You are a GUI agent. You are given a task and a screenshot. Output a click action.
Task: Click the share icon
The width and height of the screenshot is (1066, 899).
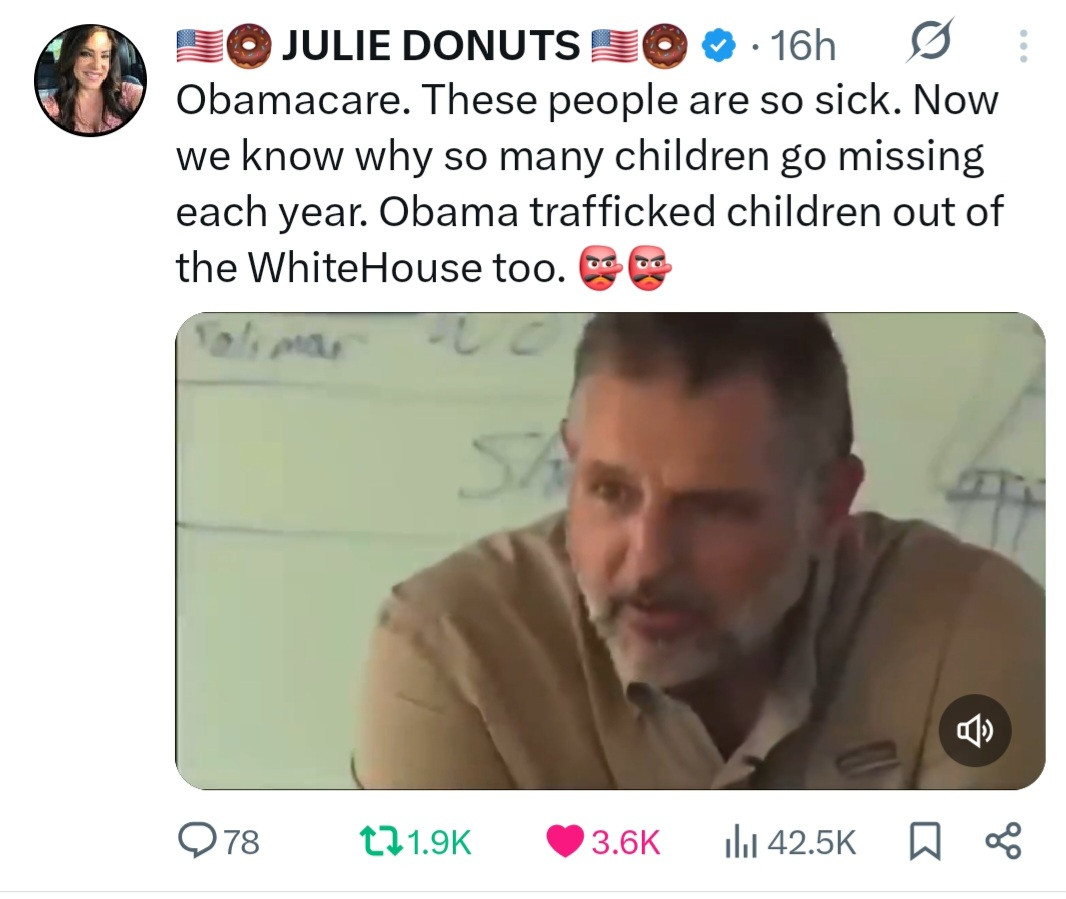(1002, 841)
